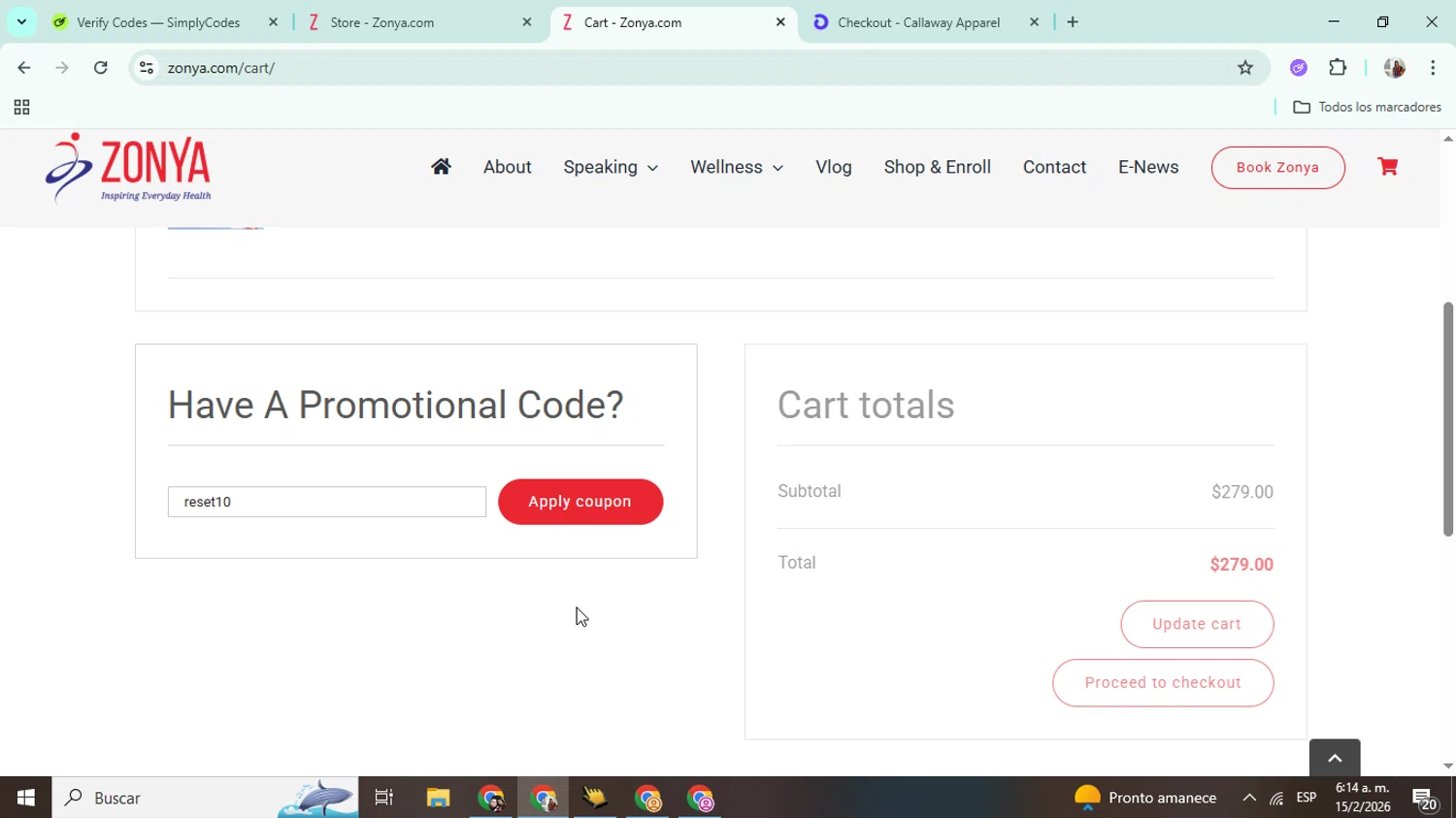Click the page vertical scrollbar thumb
Screen dimensions: 1456x818
point(1448,419)
